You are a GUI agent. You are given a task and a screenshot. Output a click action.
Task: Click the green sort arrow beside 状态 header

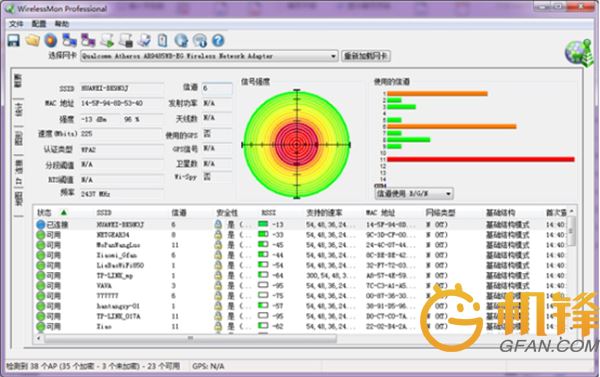coord(64,212)
